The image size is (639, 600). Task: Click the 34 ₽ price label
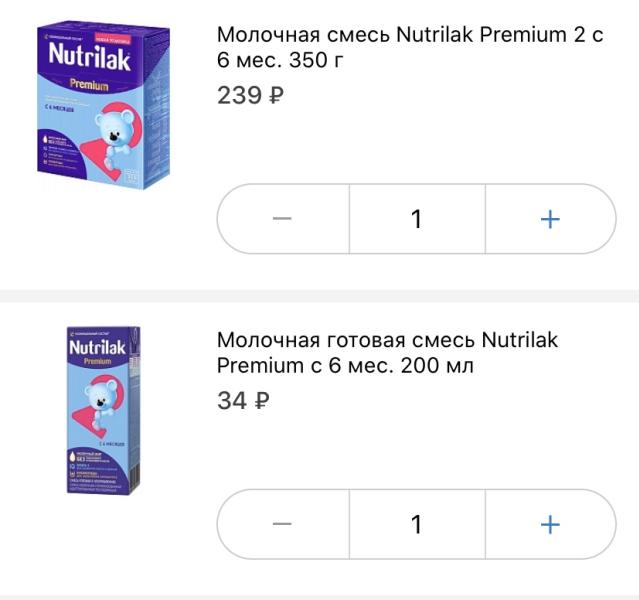[243, 400]
